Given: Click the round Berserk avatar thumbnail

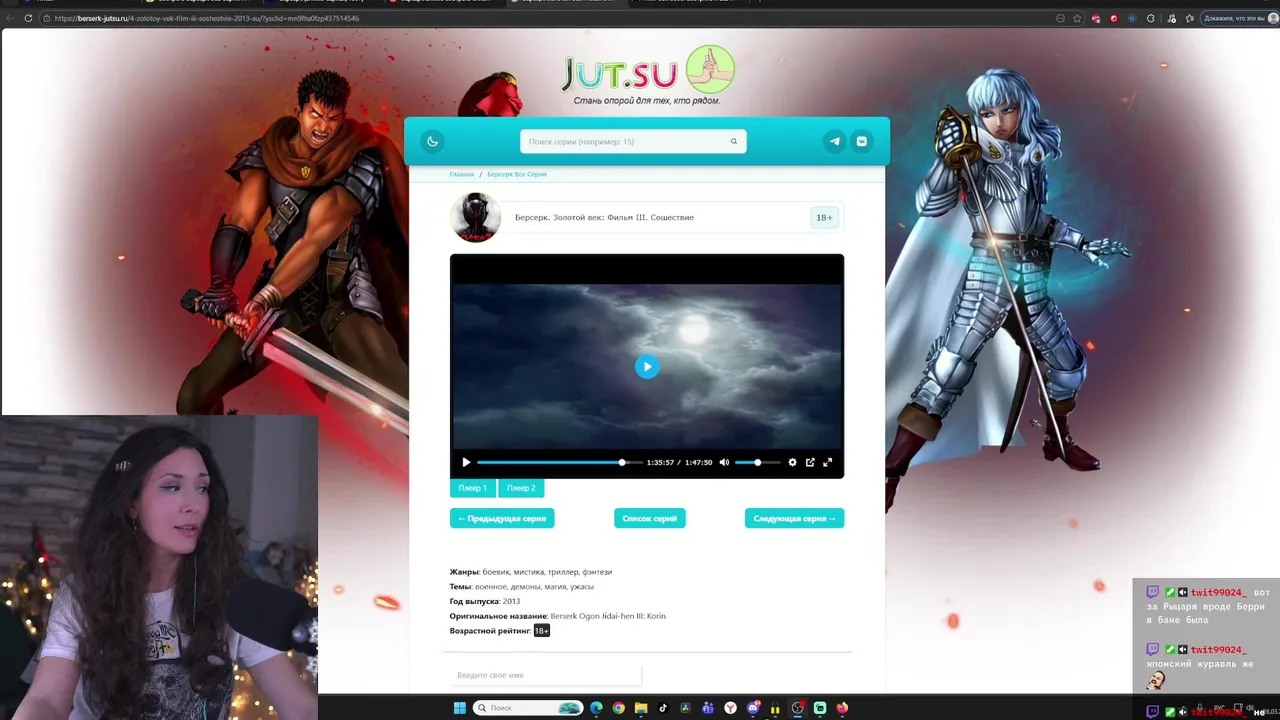Looking at the screenshot, I should point(475,217).
